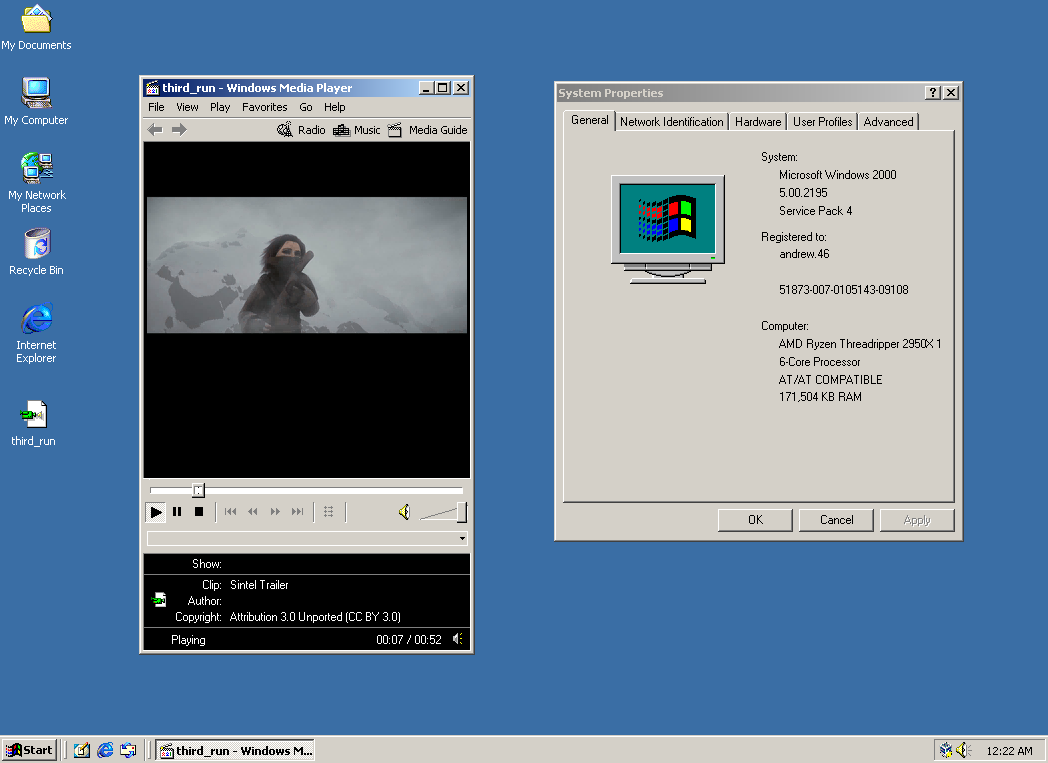Click the Windows logo monitor image
Screen dimensions: 1048x763
click(x=668, y=229)
